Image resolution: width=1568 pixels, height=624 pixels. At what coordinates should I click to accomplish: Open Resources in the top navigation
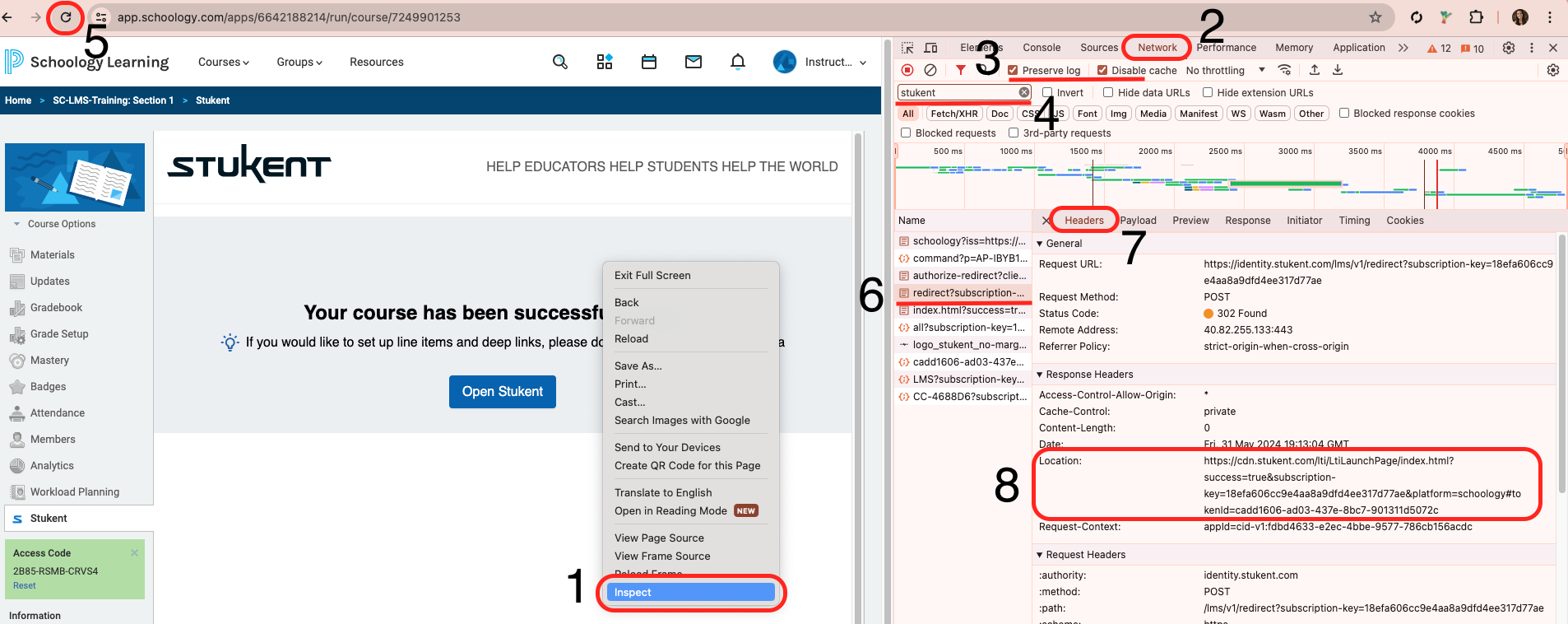377,62
